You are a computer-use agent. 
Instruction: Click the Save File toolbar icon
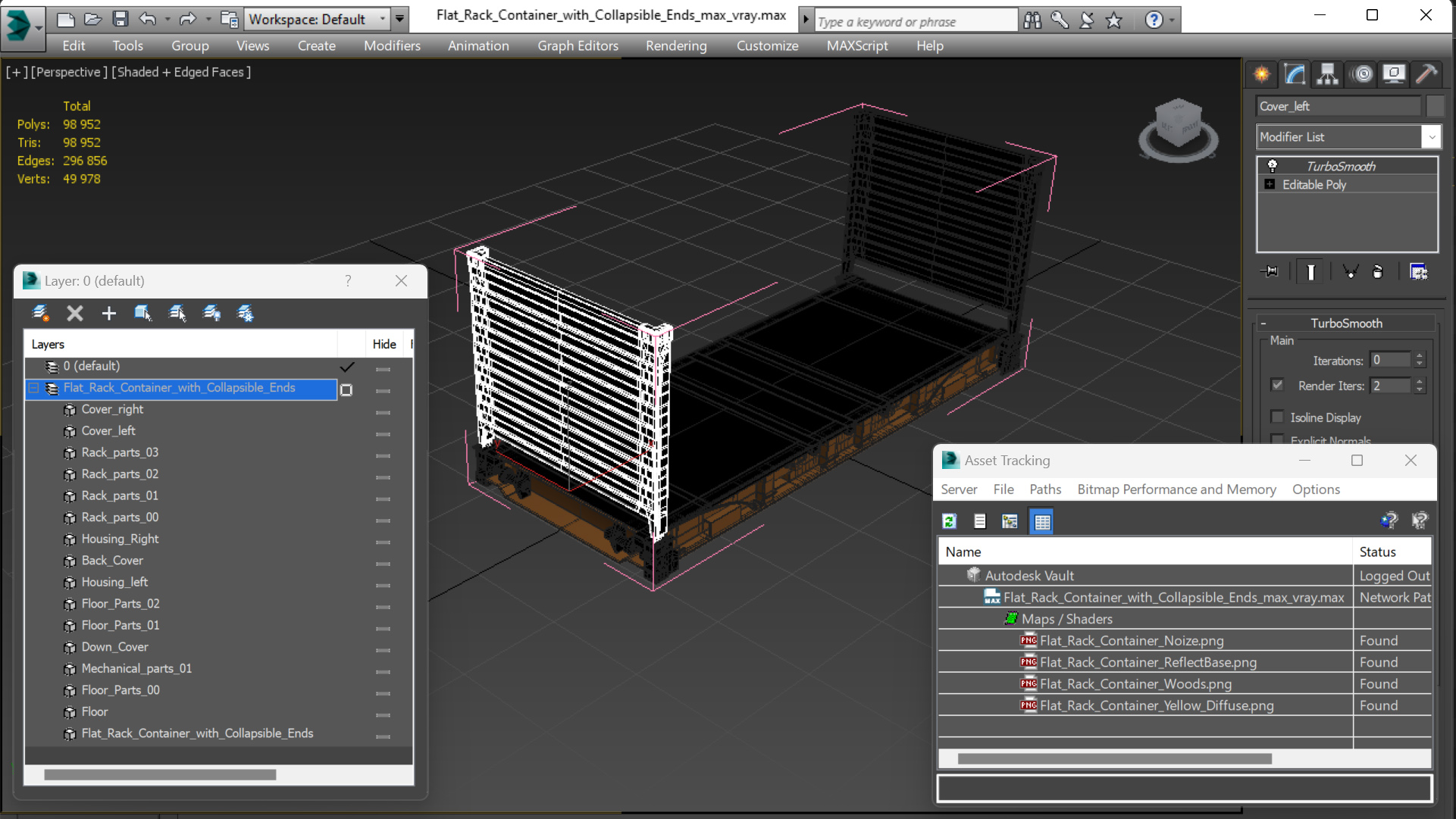click(120, 19)
